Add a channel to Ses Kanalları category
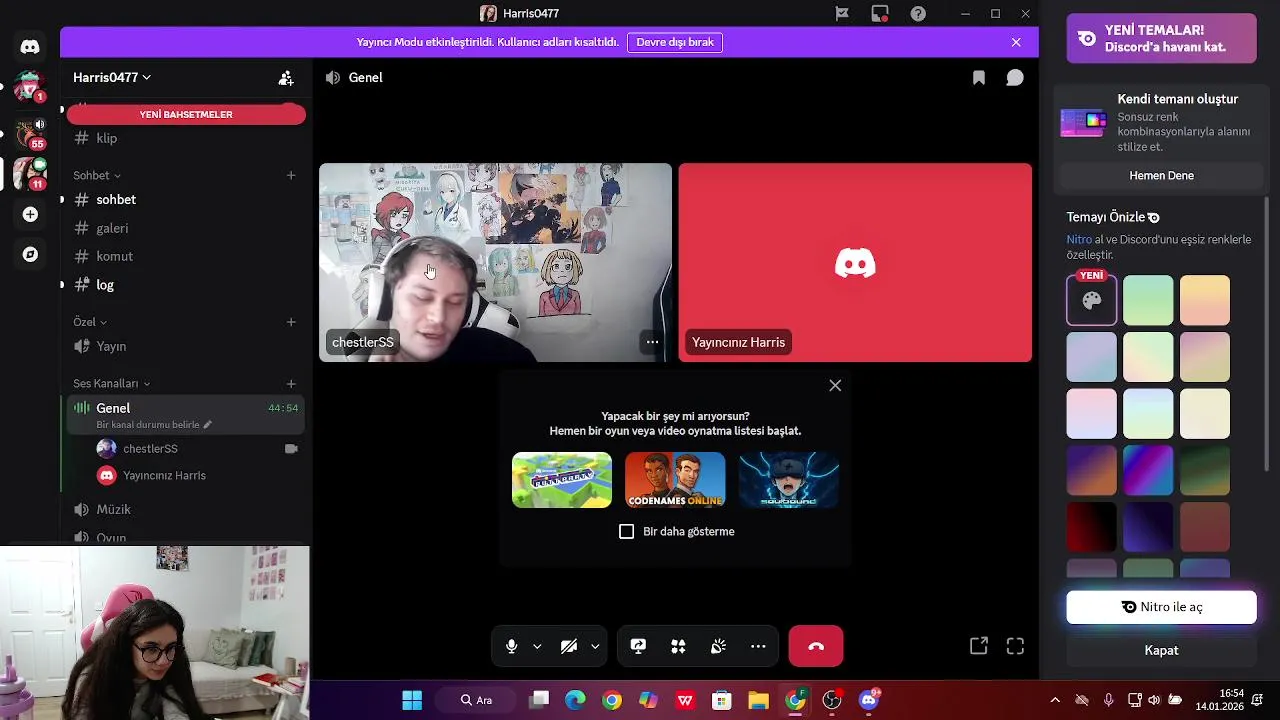 [x=291, y=383]
